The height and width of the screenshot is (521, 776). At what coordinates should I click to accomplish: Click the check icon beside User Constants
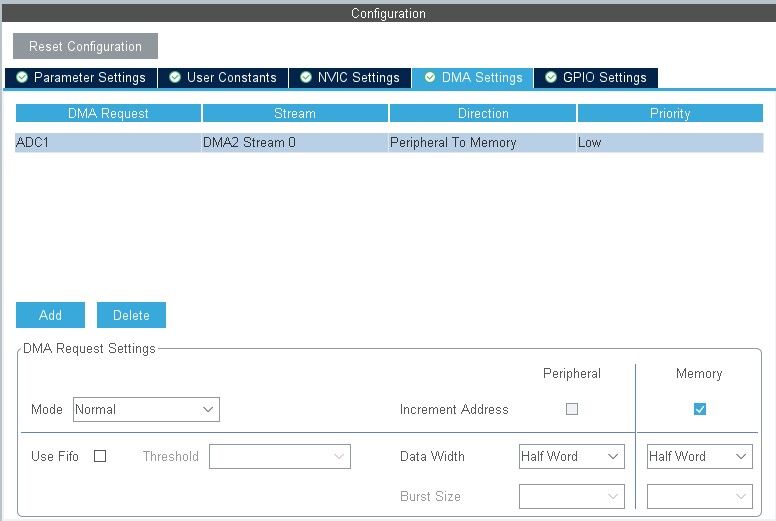coord(175,77)
